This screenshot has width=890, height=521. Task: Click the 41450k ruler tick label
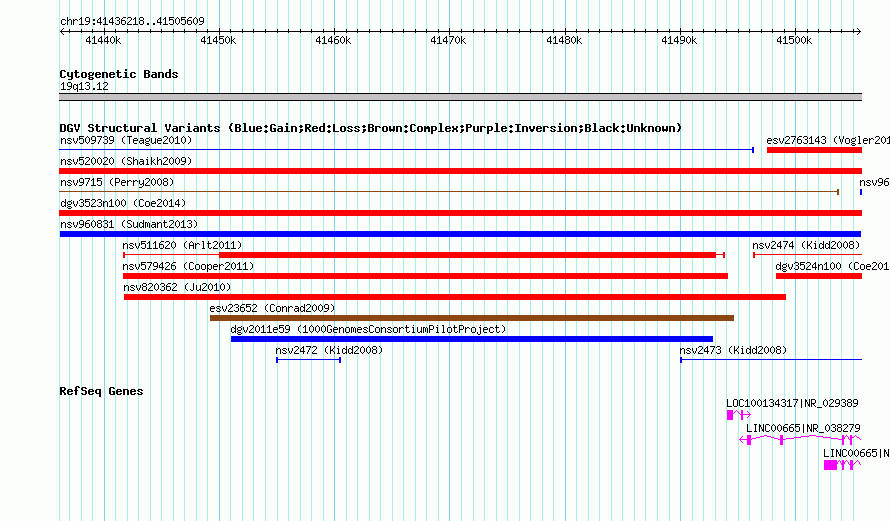218,40
